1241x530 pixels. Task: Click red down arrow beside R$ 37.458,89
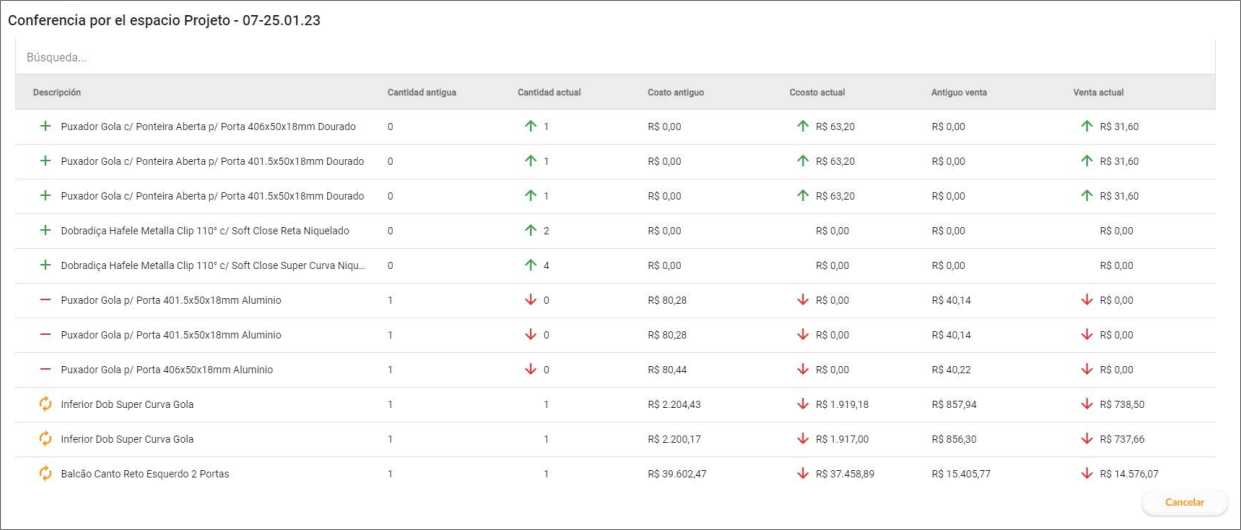[803, 474]
